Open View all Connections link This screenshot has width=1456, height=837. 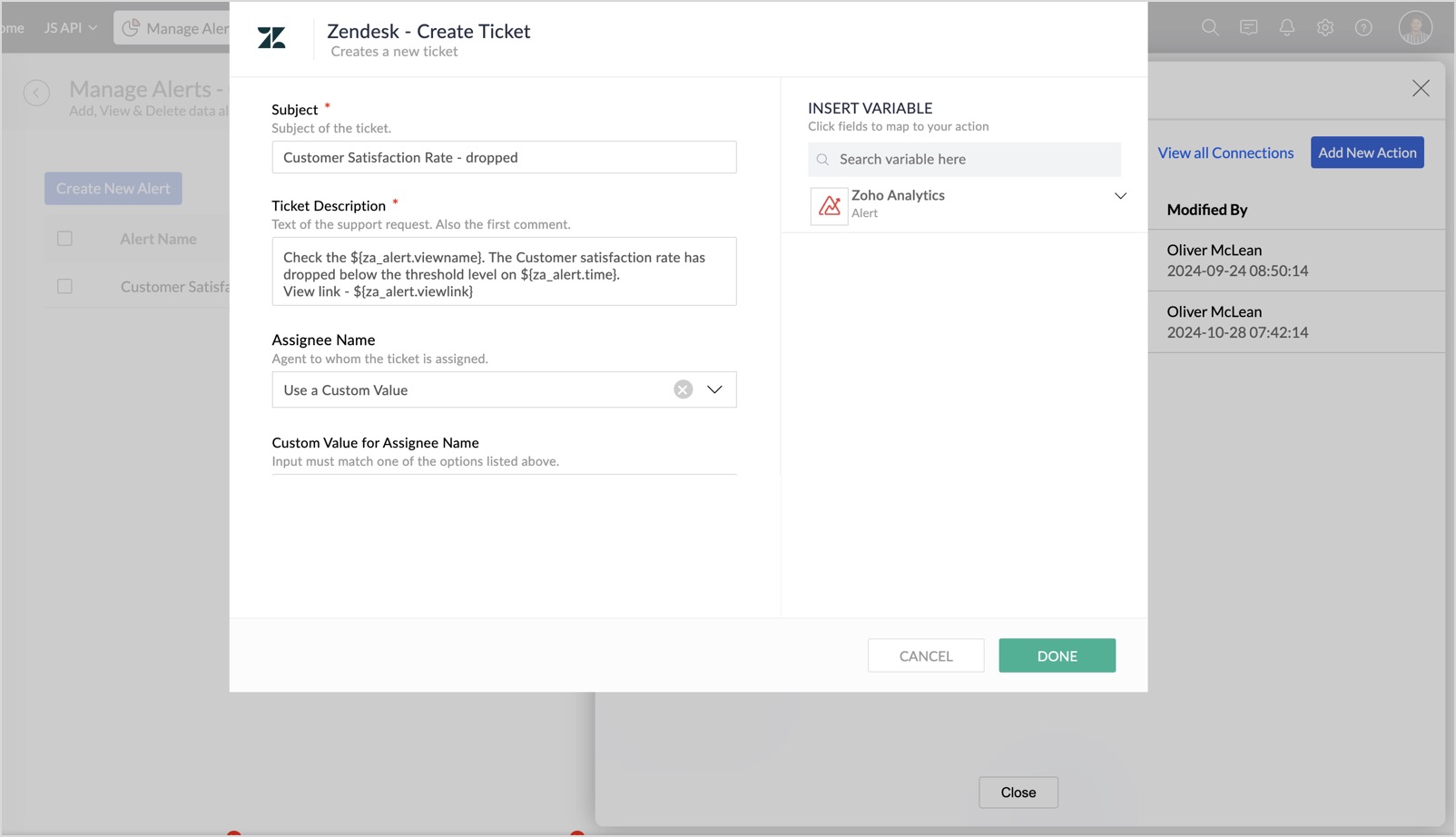click(1225, 153)
